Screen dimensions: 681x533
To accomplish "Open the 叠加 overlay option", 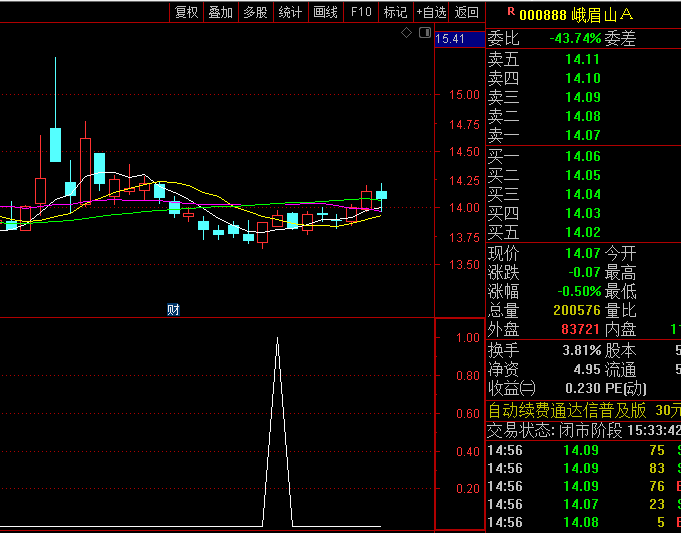I will click(x=220, y=12).
